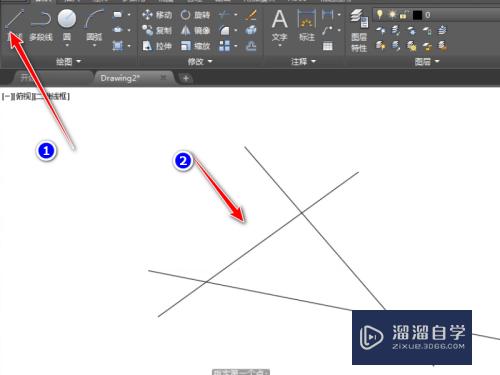
Task: Open the Array tool dropdown arrow
Action: [236, 46]
